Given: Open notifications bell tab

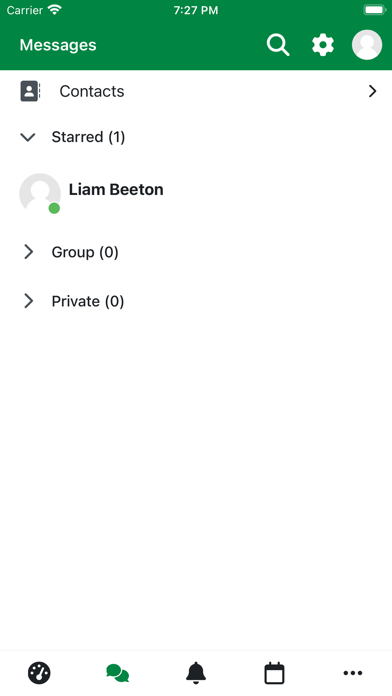Looking at the screenshot, I should click(x=196, y=673).
